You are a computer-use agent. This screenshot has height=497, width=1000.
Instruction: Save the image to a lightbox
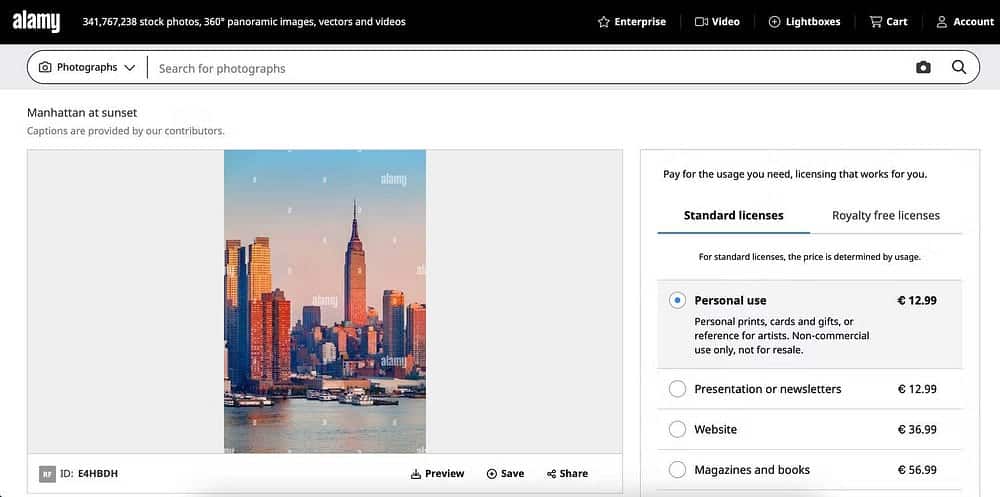point(505,473)
